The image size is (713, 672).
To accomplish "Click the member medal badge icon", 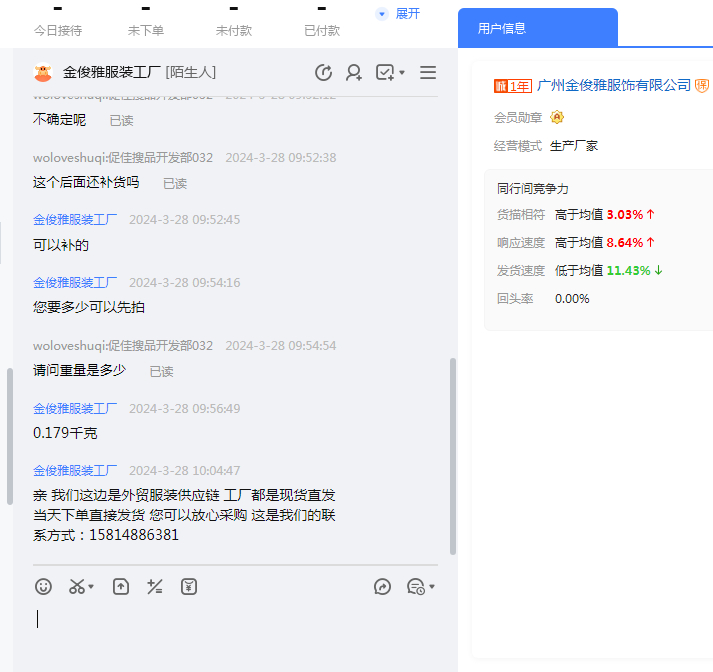I will pos(557,117).
